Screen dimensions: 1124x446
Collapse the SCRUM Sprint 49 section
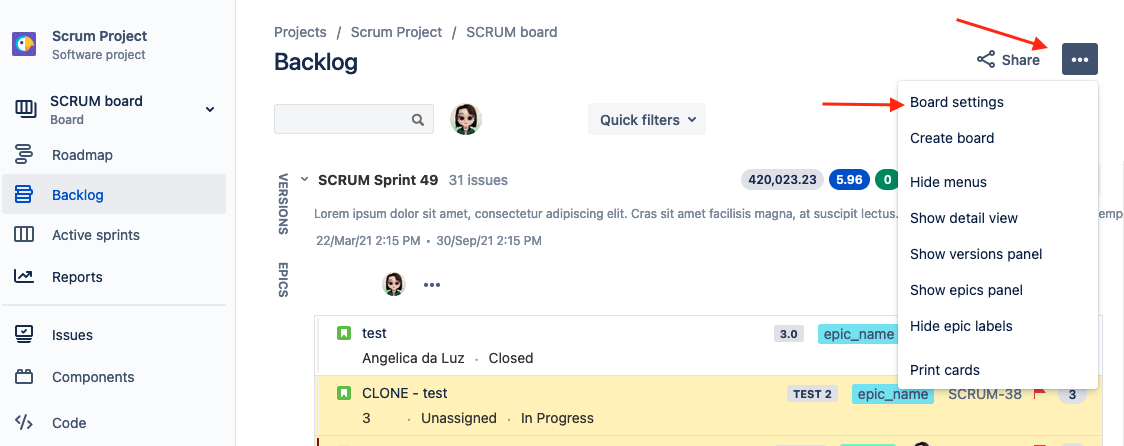[x=304, y=180]
